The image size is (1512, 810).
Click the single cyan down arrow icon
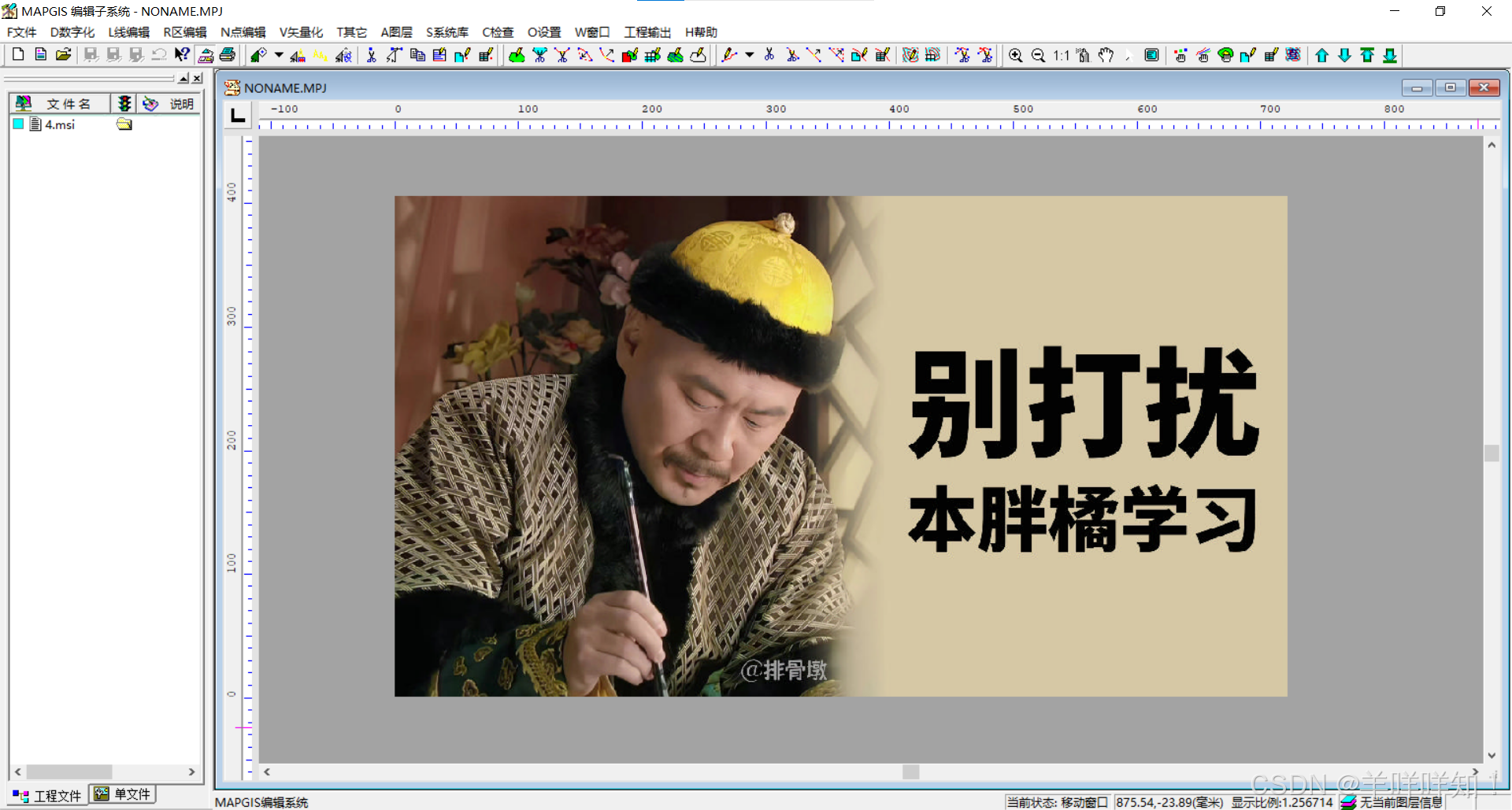tap(1345, 54)
